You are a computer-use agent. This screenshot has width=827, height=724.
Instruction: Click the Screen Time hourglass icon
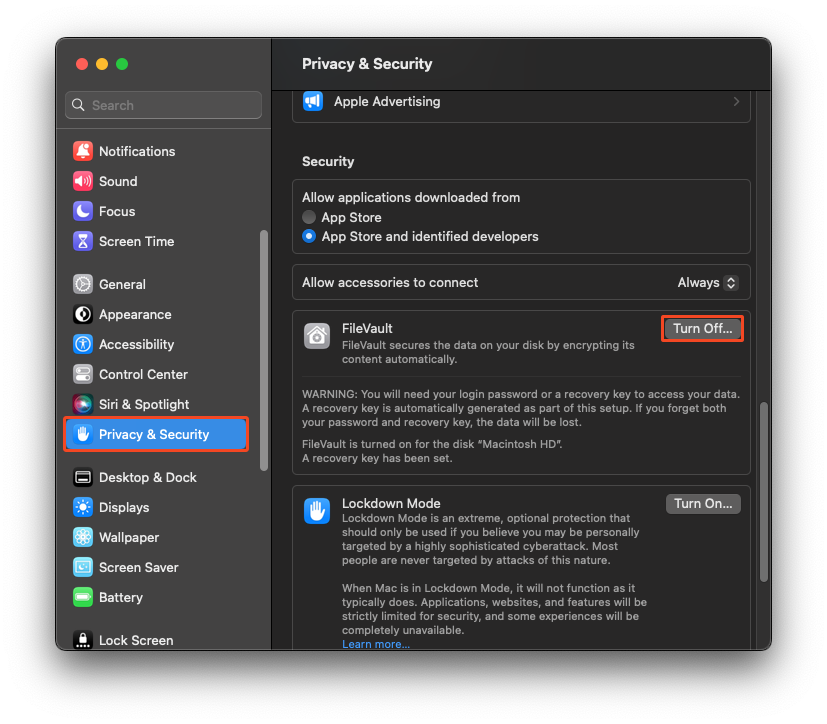tap(84, 241)
